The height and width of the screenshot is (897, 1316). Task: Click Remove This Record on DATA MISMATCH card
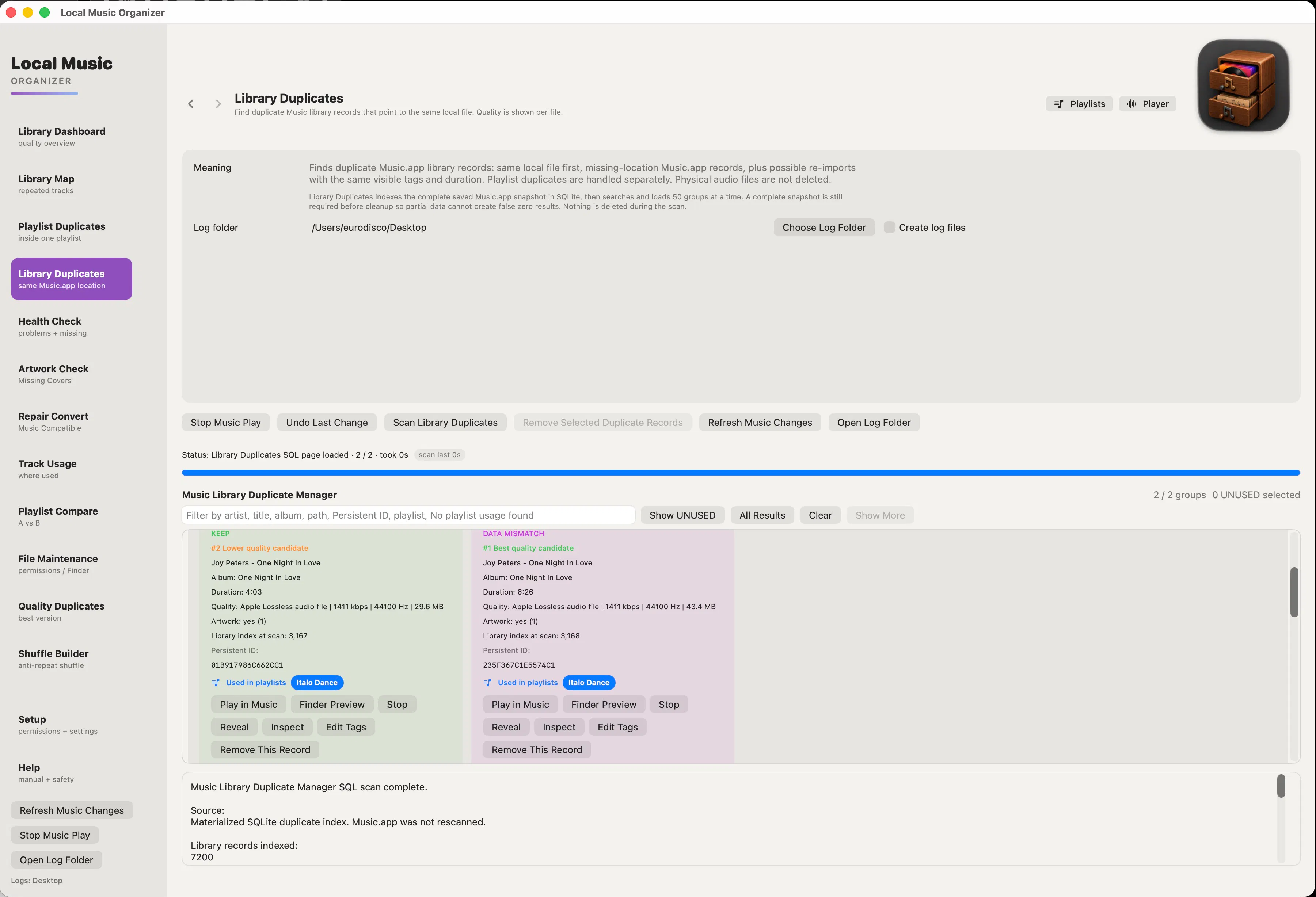(x=537, y=750)
